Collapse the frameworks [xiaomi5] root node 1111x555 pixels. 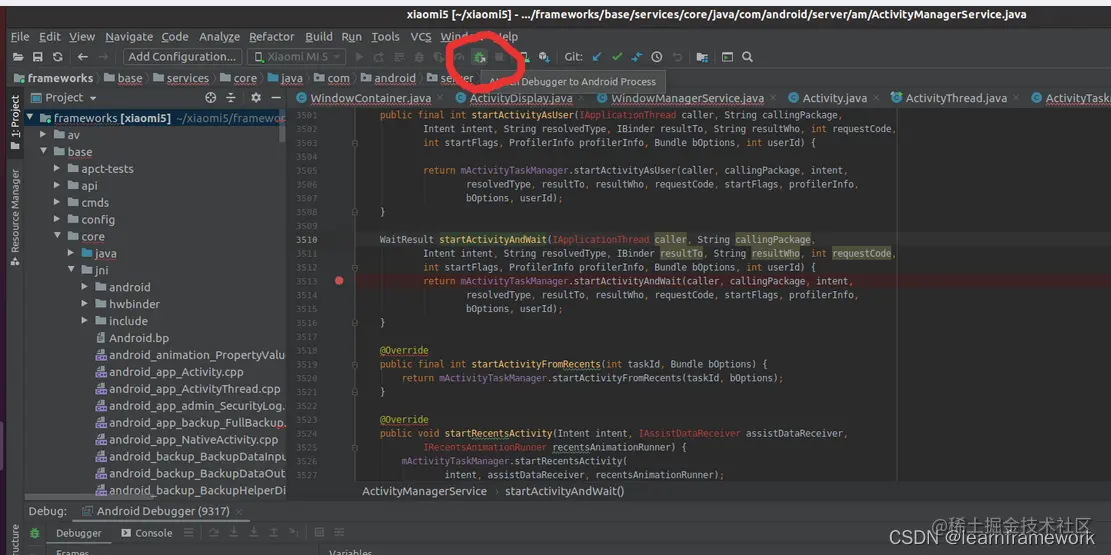31,118
